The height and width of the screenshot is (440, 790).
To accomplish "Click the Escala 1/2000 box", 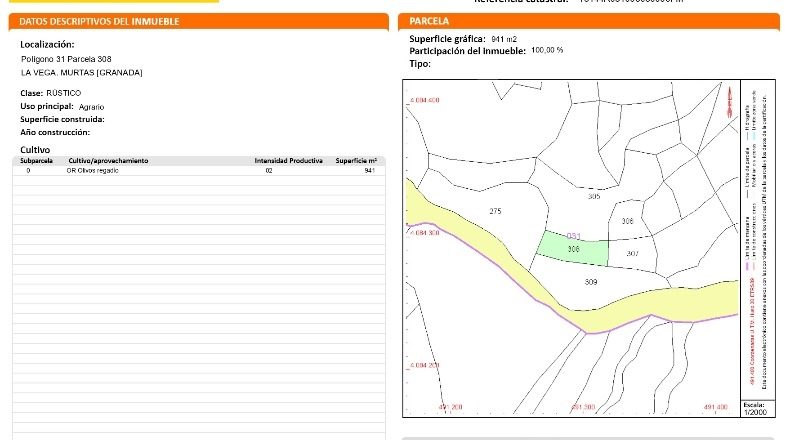I will click(754, 409).
